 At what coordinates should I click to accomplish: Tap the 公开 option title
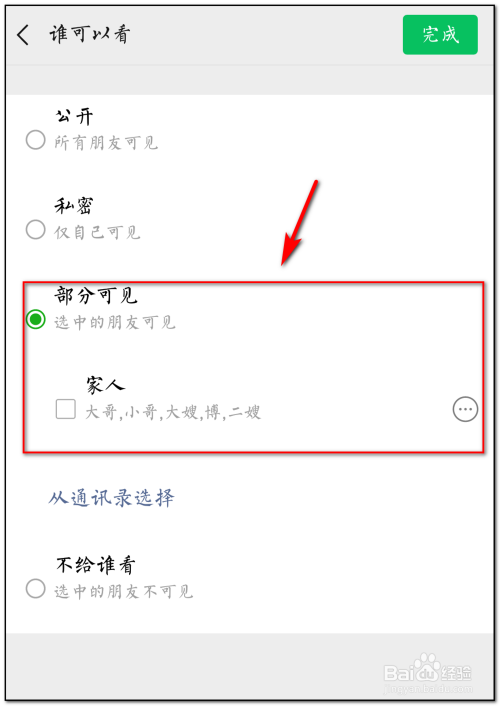(74, 117)
